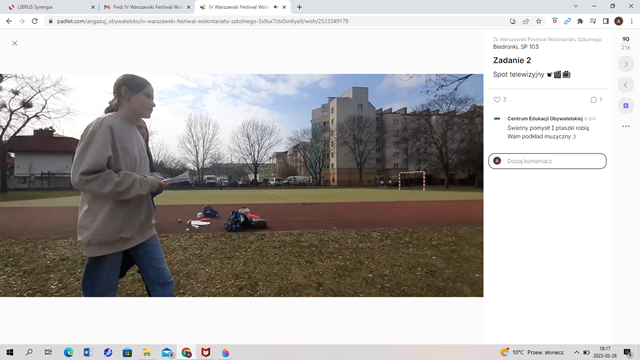The width and height of the screenshot is (640, 360).
Task: Select the "Zadanie 2" post title
Action: click(512, 60)
